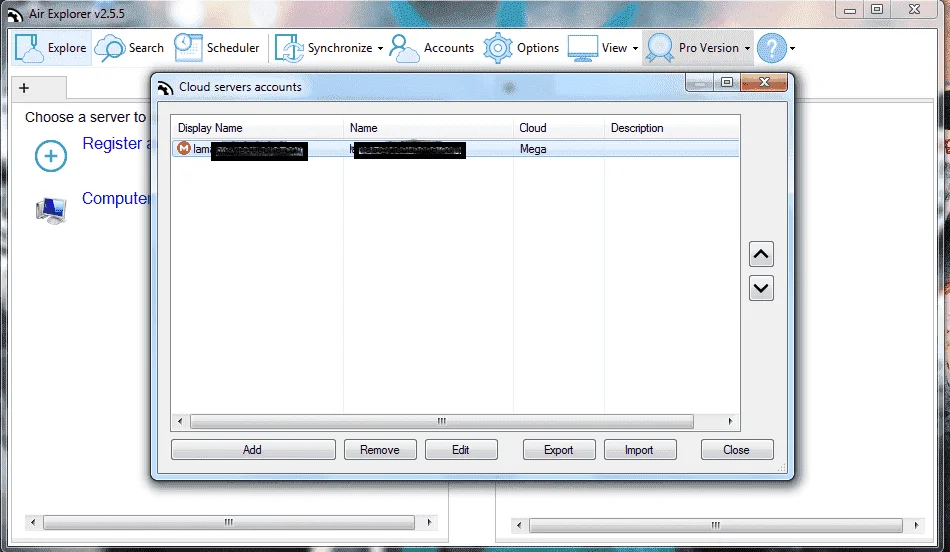
Task: Expand the Pro Version dropdown arrow
Action: click(747, 48)
